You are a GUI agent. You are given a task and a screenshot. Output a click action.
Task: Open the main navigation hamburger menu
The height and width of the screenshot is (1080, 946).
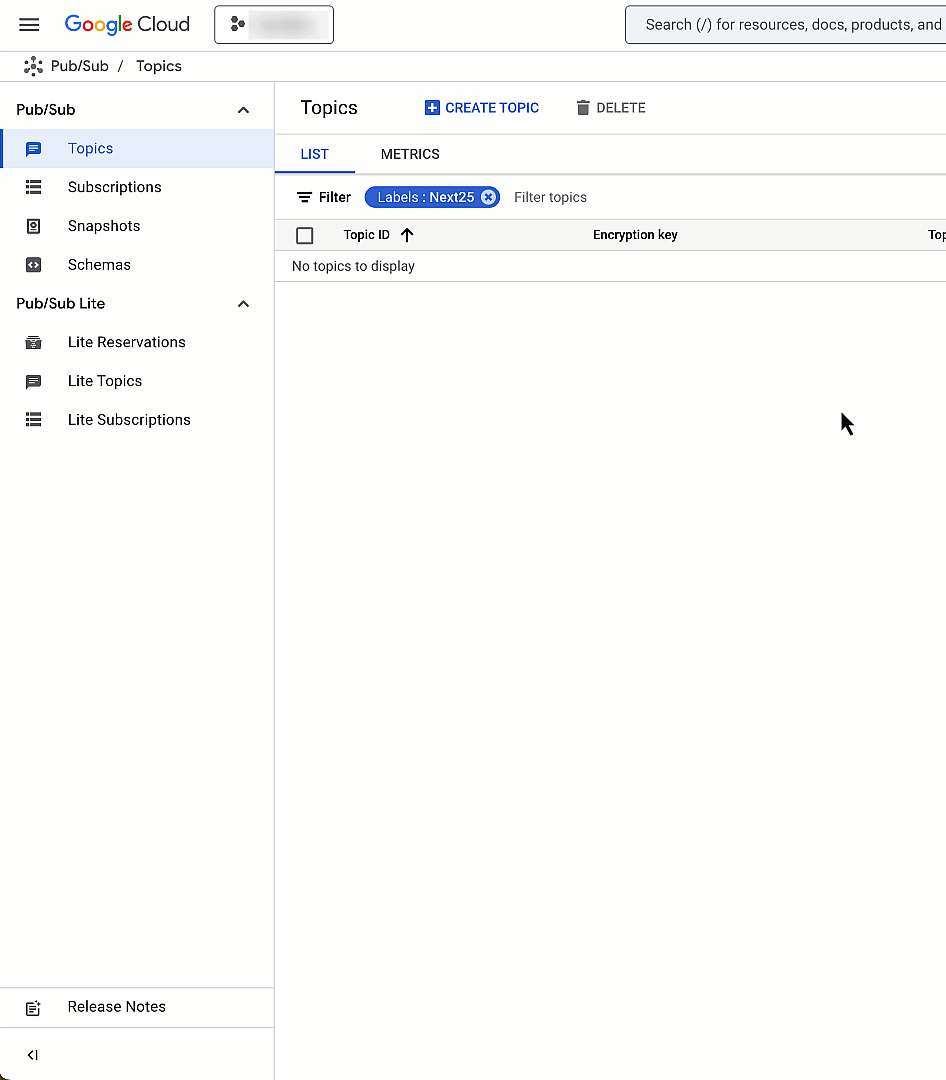(x=29, y=25)
